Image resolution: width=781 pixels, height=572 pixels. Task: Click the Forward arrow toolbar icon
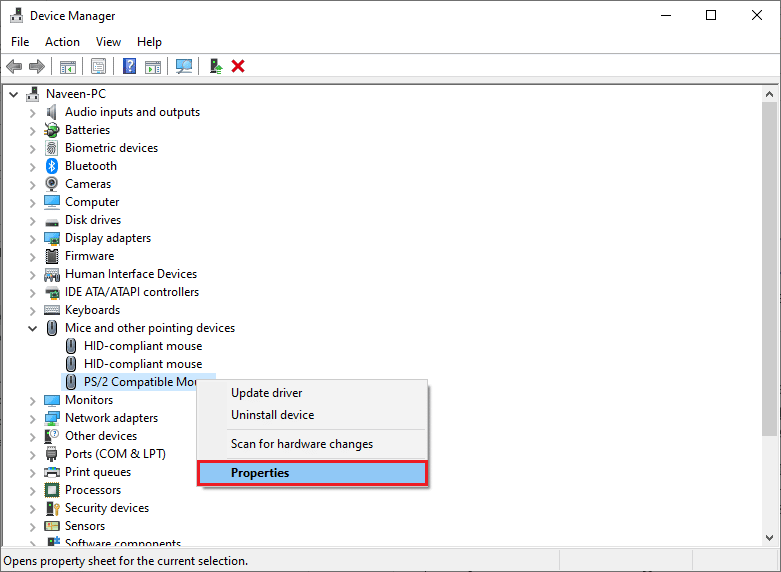click(37, 66)
